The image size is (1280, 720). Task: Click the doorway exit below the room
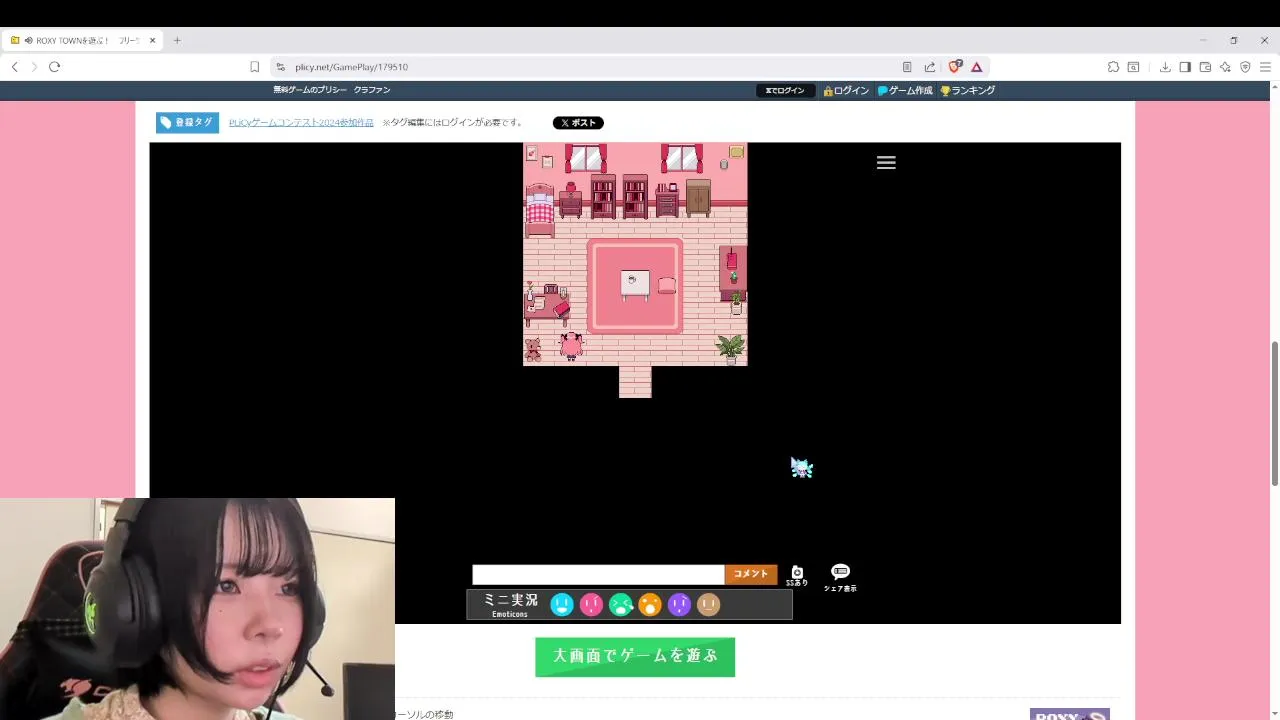pos(635,382)
